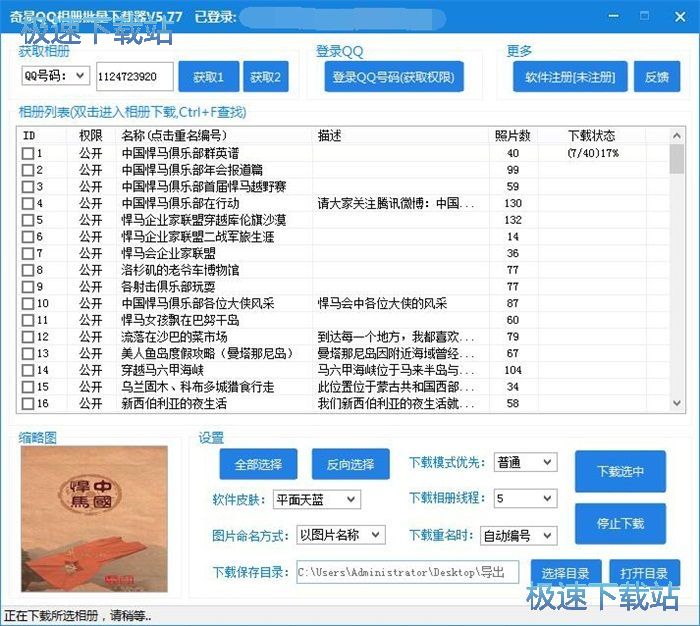This screenshot has width=700, height=626.
Task: Click 打开目录 to open folder
Action: point(644,572)
